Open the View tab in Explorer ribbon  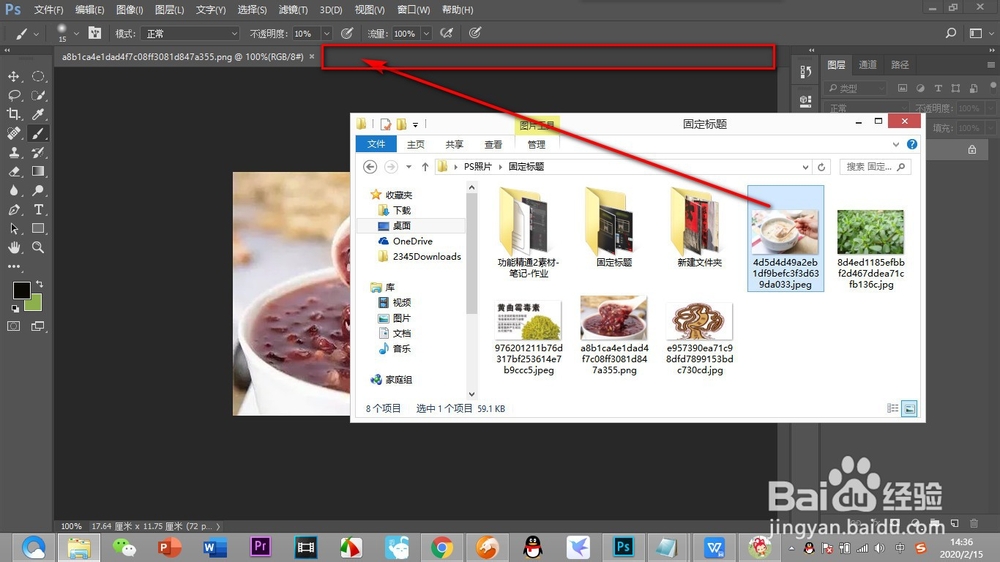(493, 145)
